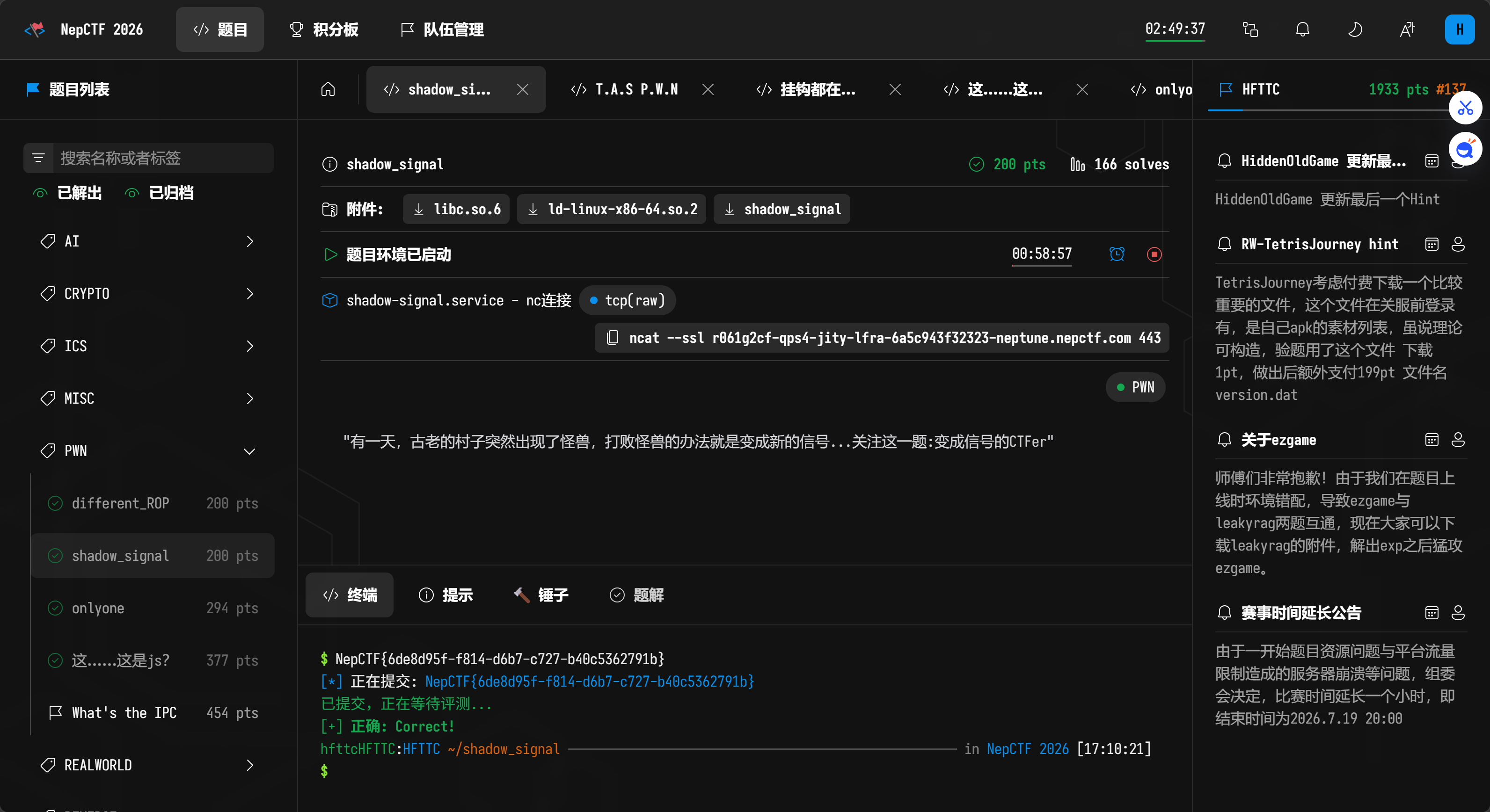Viewport: 1490px width, 812px height.
Task: Open the HiddenOldGame 更新最... announcement
Action: click(x=1323, y=160)
